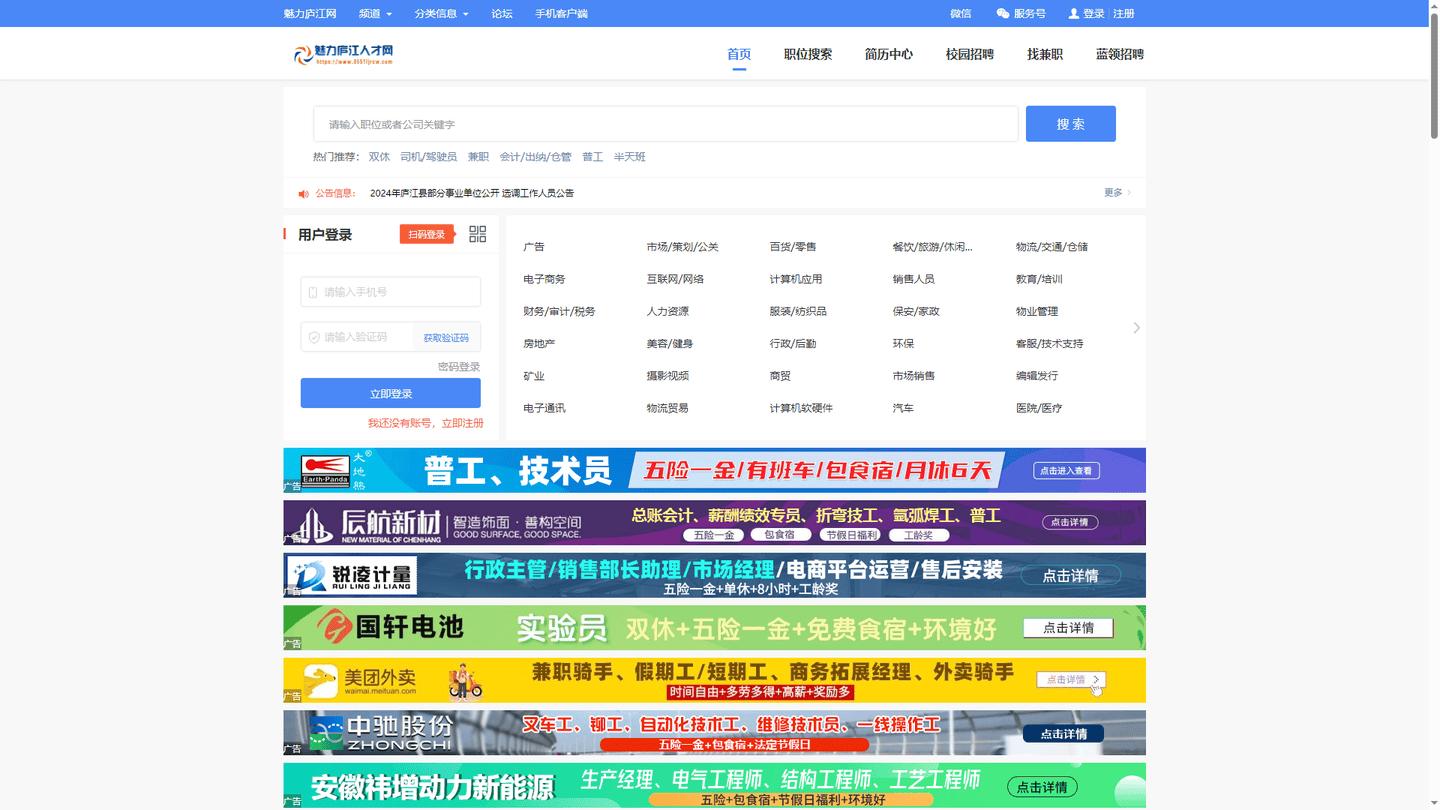This screenshot has height=810, width=1440.
Task: Click 我还没有账号，立即注册 link
Action: click(x=426, y=423)
